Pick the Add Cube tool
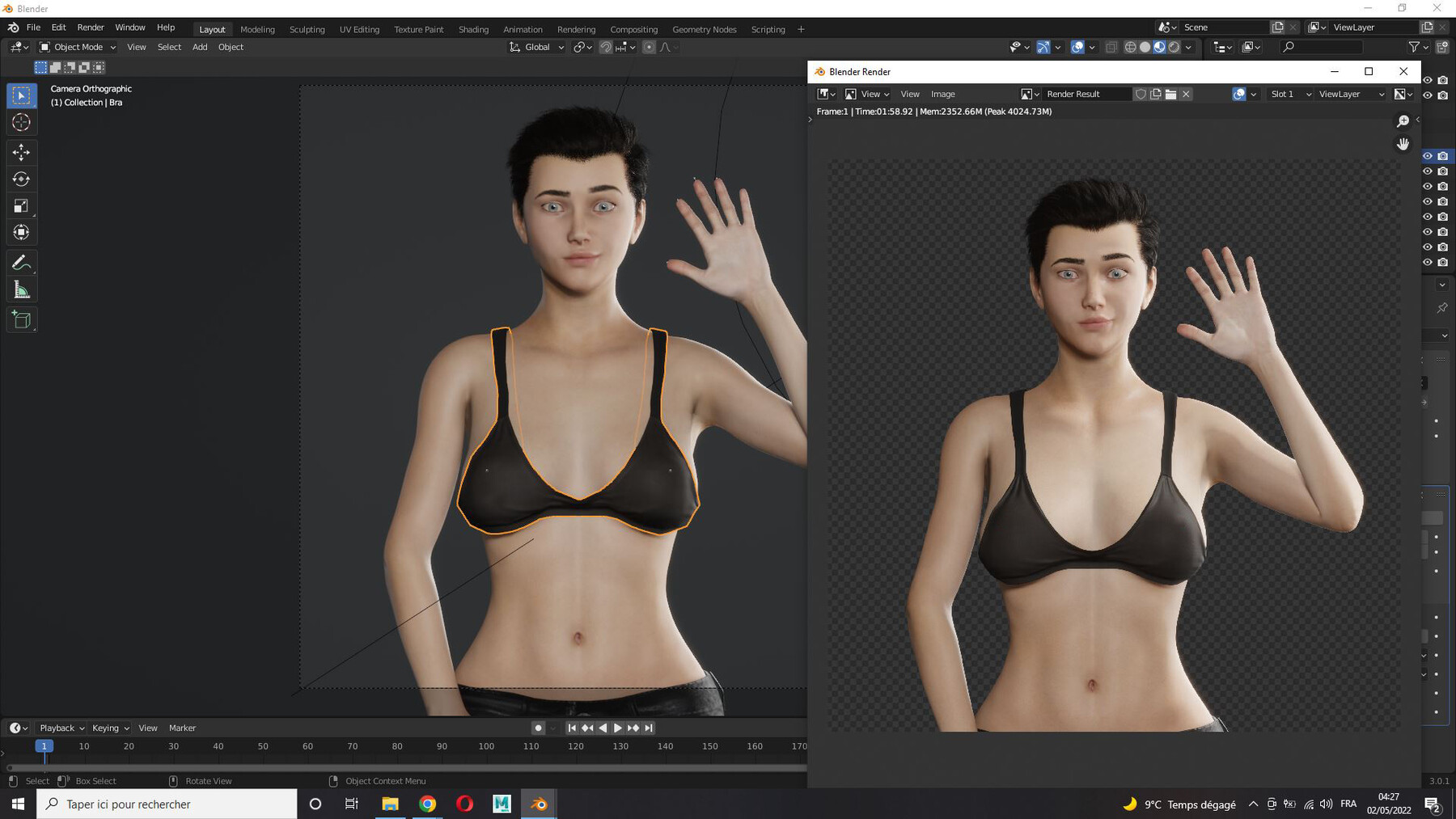Screen dimensions: 1456x819 22,320
